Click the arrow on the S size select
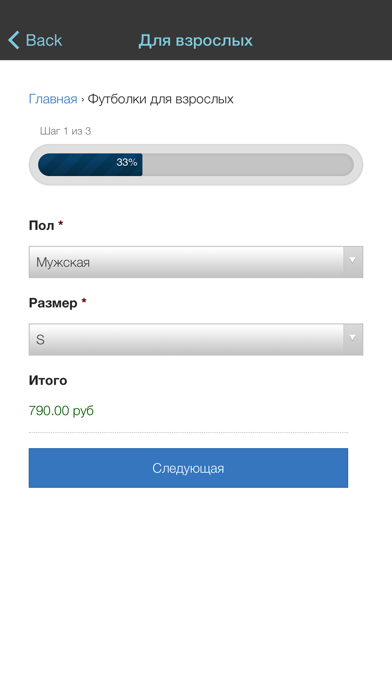 [352, 338]
